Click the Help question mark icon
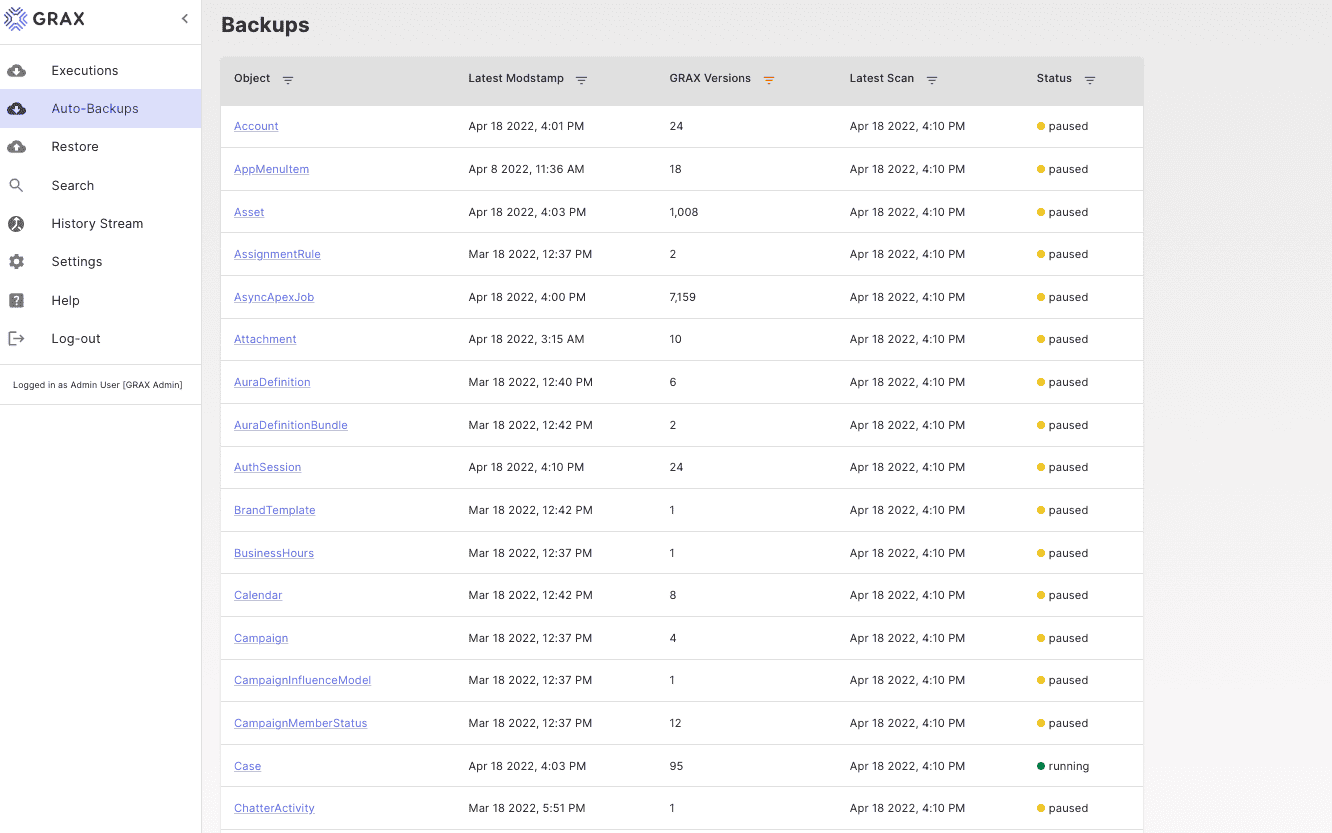Viewport: 1332px width, 833px height. (x=17, y=300)
